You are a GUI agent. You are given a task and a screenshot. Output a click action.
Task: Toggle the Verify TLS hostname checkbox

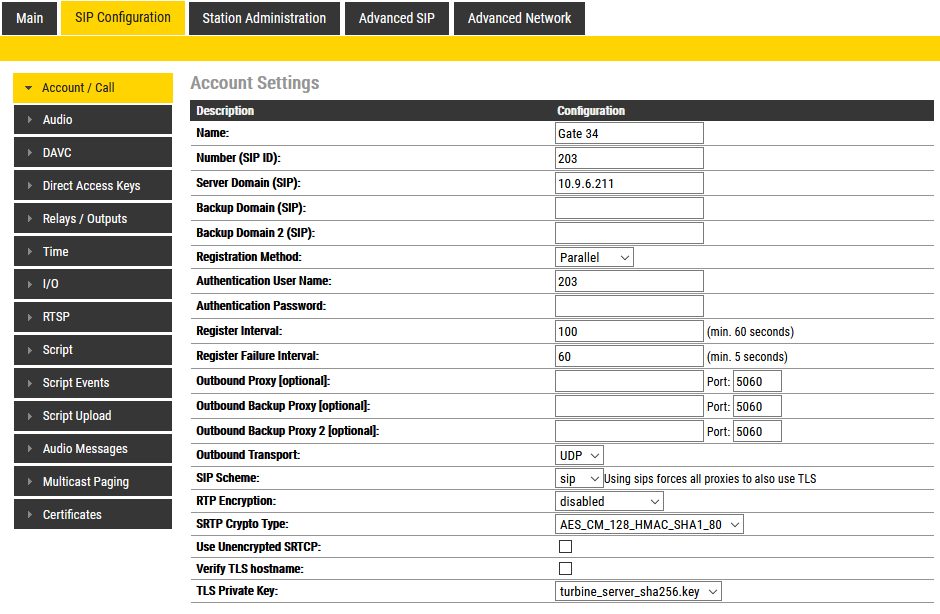pos(565,569)
